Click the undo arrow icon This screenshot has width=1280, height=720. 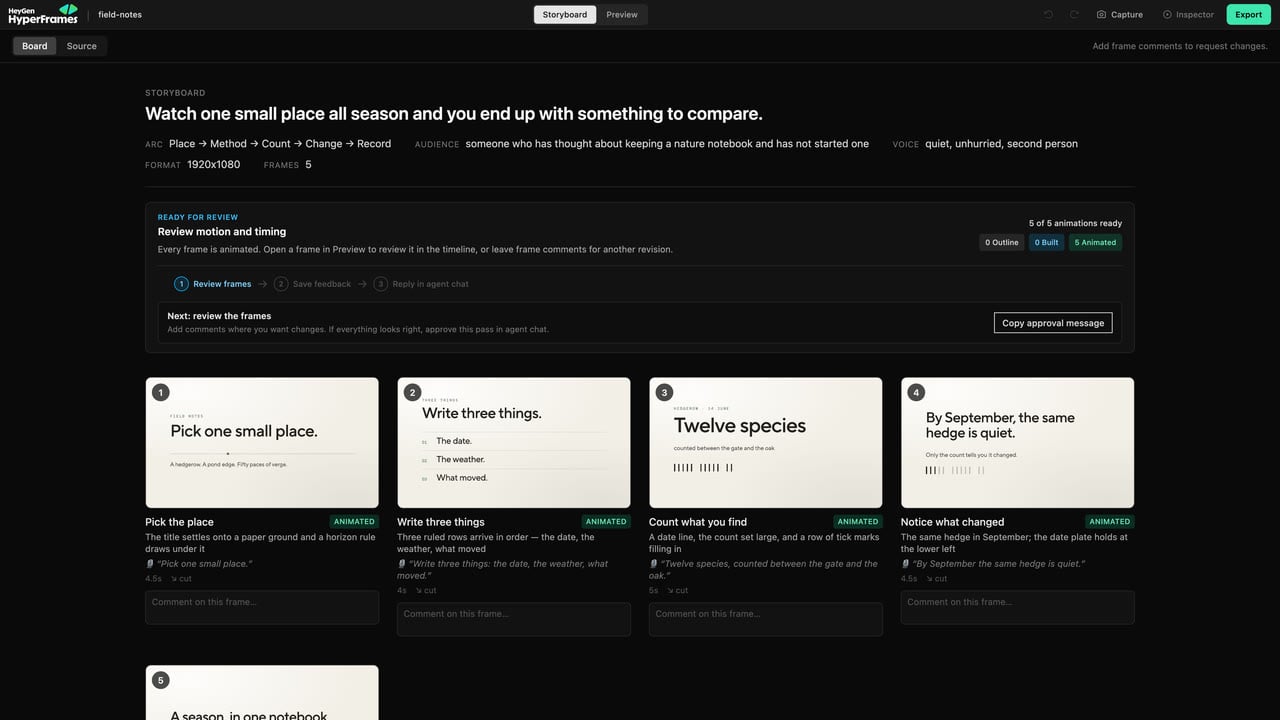pyautogui.click(x=1048, y=14)
